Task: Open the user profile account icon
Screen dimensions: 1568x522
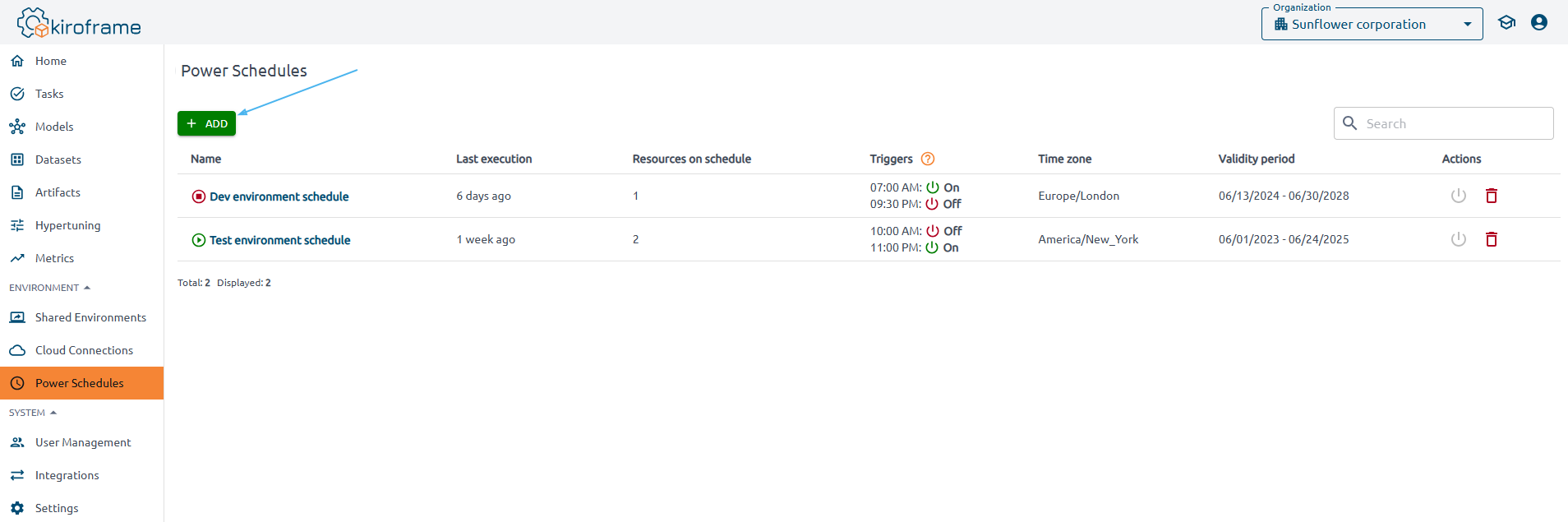Action: coord(1538,23)
